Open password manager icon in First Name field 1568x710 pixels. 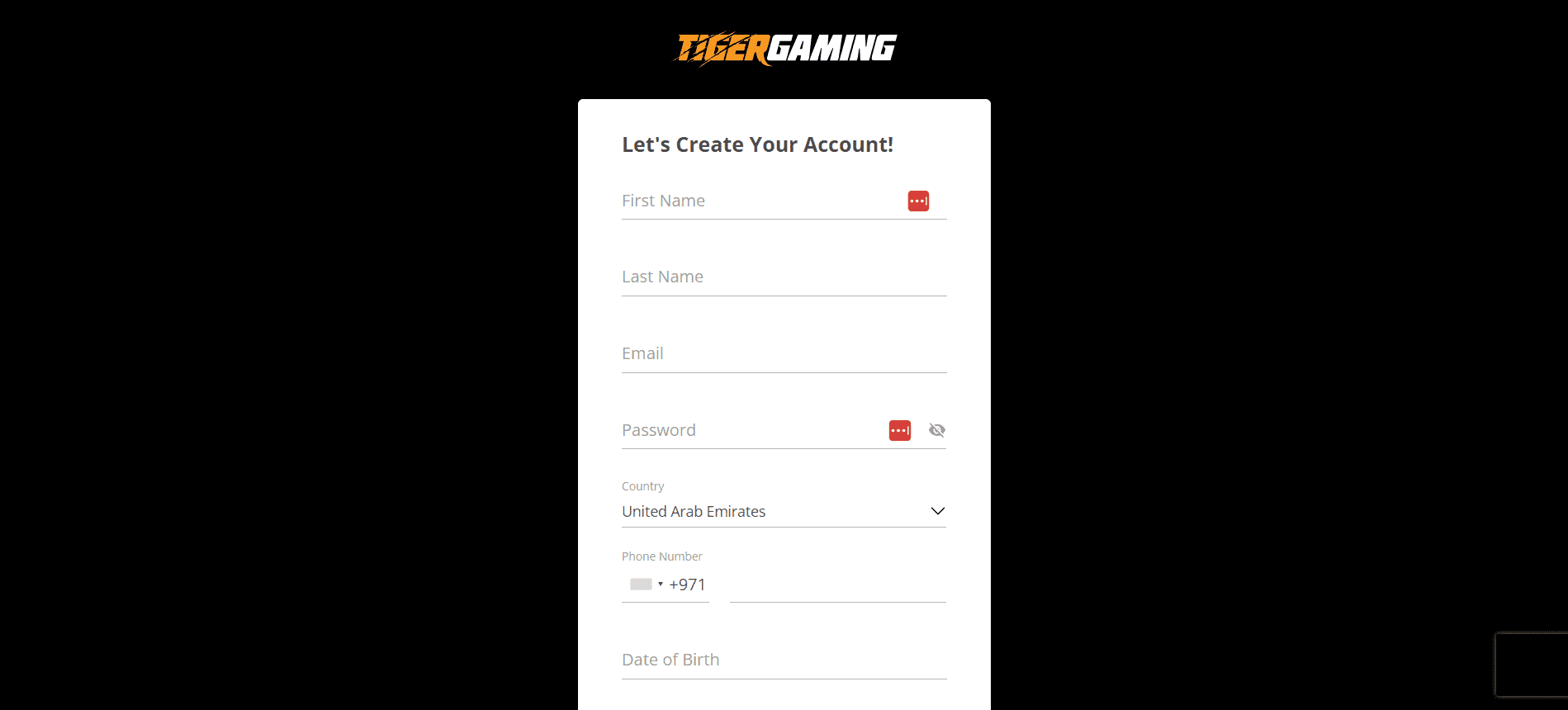pyautogui.click(x=918, y=201)
